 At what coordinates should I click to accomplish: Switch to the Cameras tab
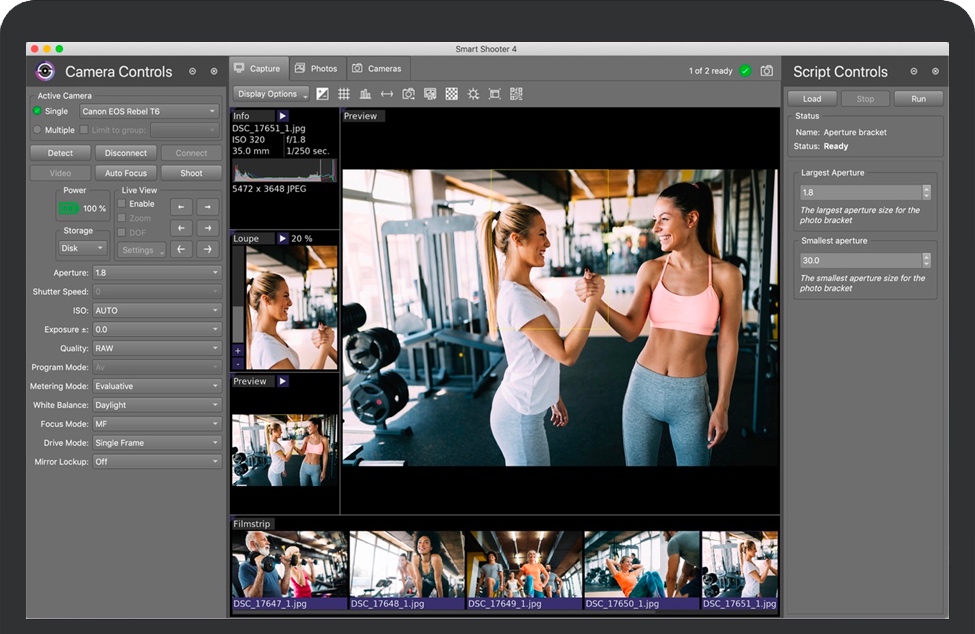(x=377, y=69)
